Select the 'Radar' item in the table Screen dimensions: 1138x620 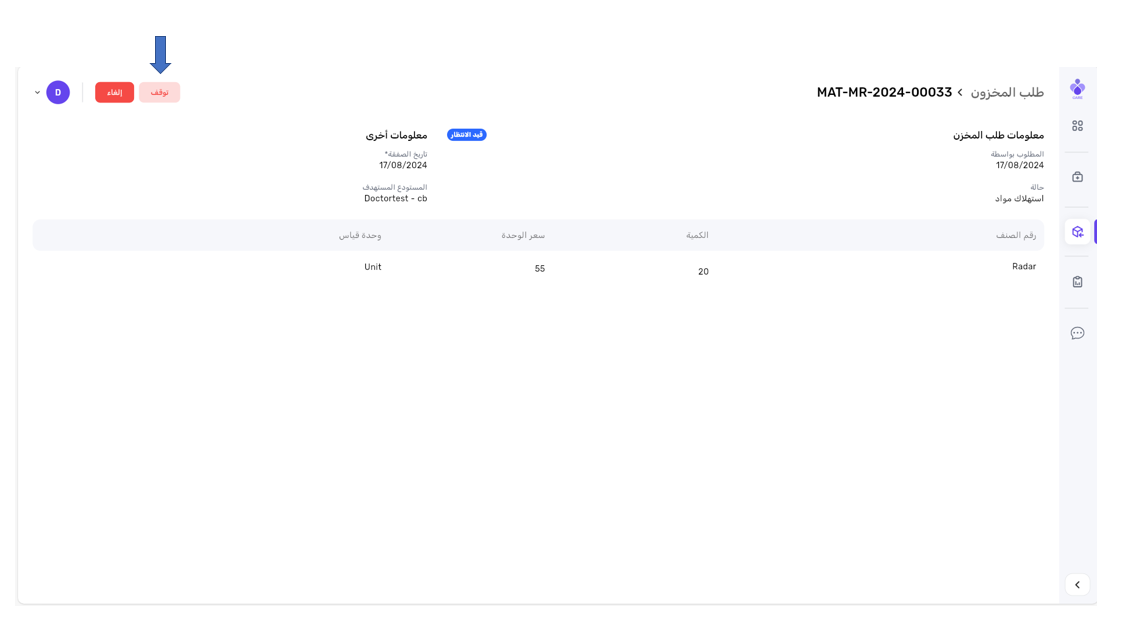coord(1024,267)
